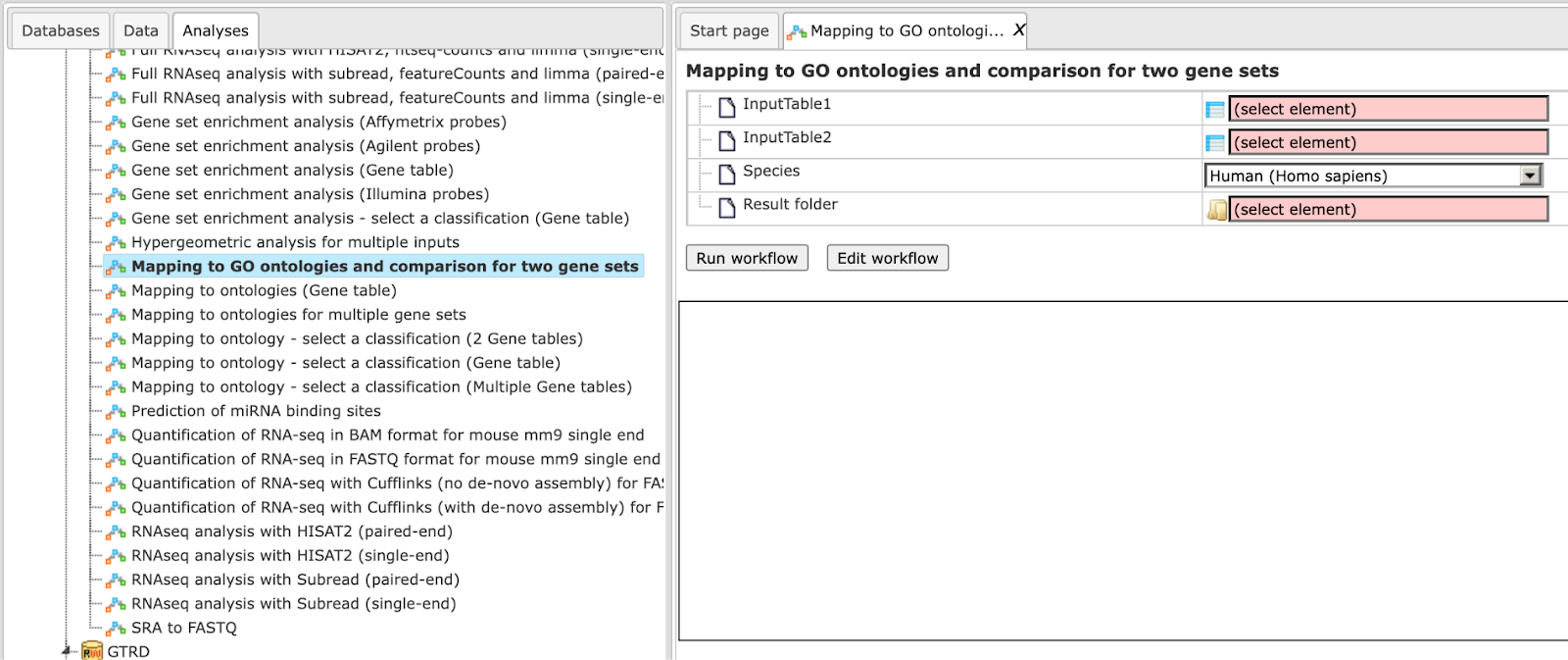The height and width of the screenshot is (660, 1568).
Task: Click workflow icon beside Gene set enrichment (Affymetrix probes)
Action: [116, 123]
